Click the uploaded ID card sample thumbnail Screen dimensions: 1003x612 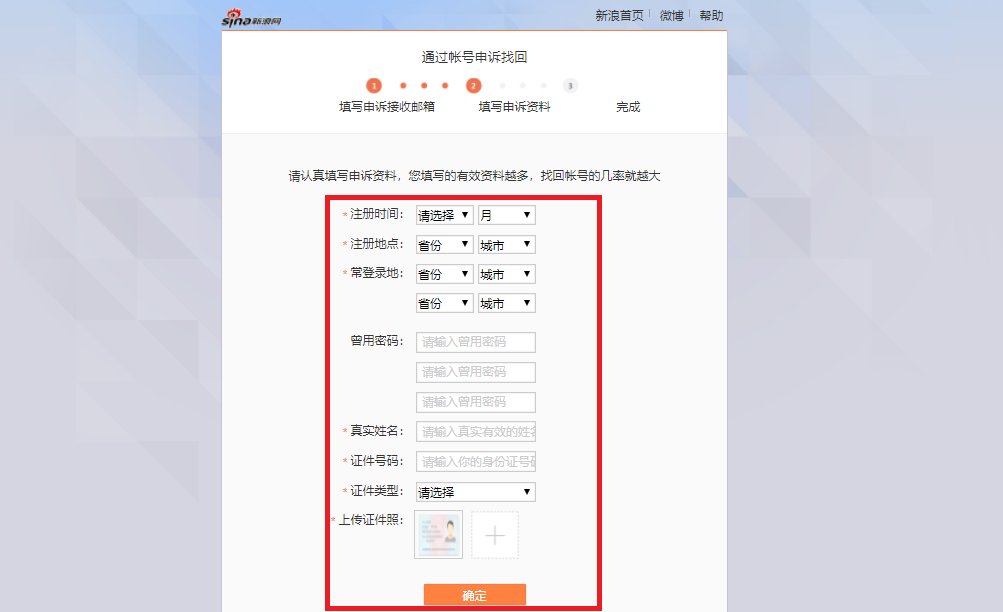(437, 533)
